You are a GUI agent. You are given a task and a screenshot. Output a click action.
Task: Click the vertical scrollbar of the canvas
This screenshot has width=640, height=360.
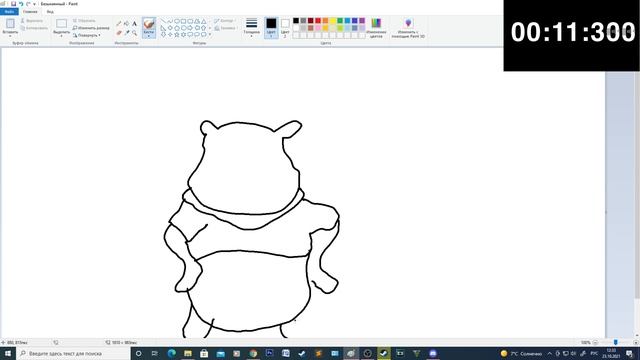pos(638,184)
